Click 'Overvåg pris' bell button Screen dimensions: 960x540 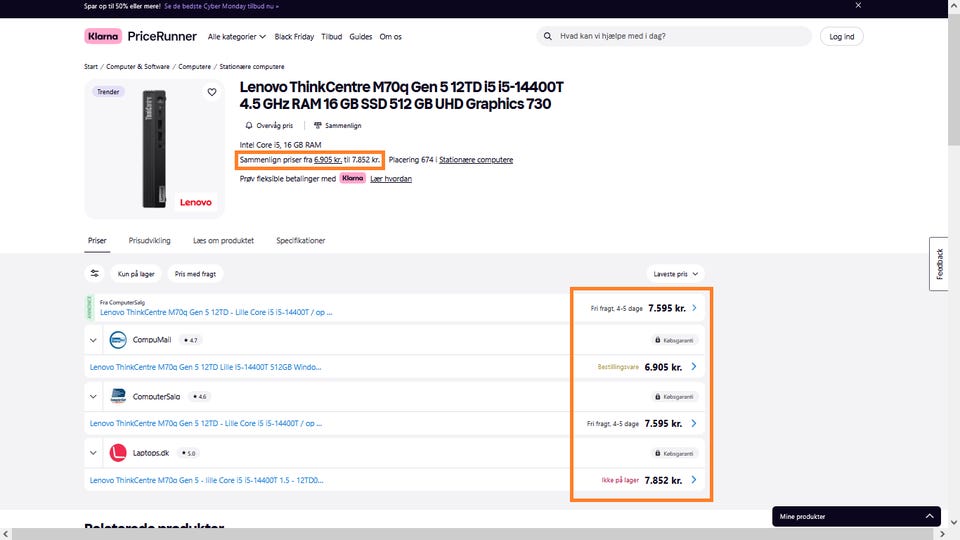coord(269,126)
